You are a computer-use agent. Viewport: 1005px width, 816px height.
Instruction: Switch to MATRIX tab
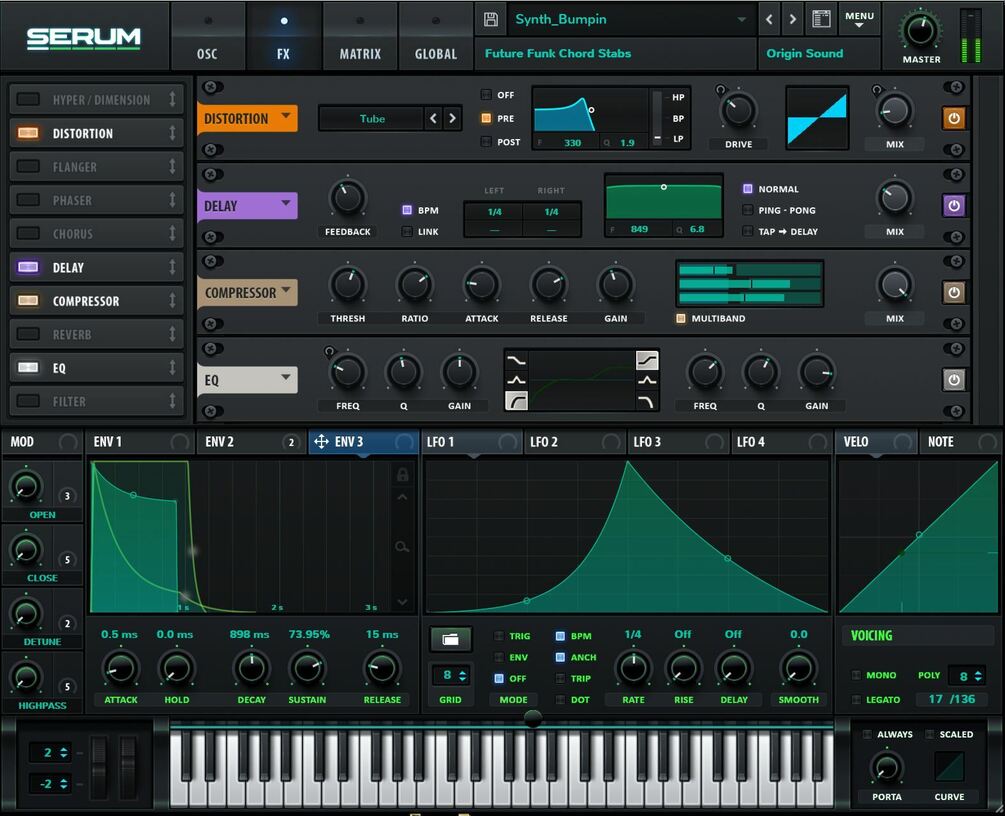[360, 38]
